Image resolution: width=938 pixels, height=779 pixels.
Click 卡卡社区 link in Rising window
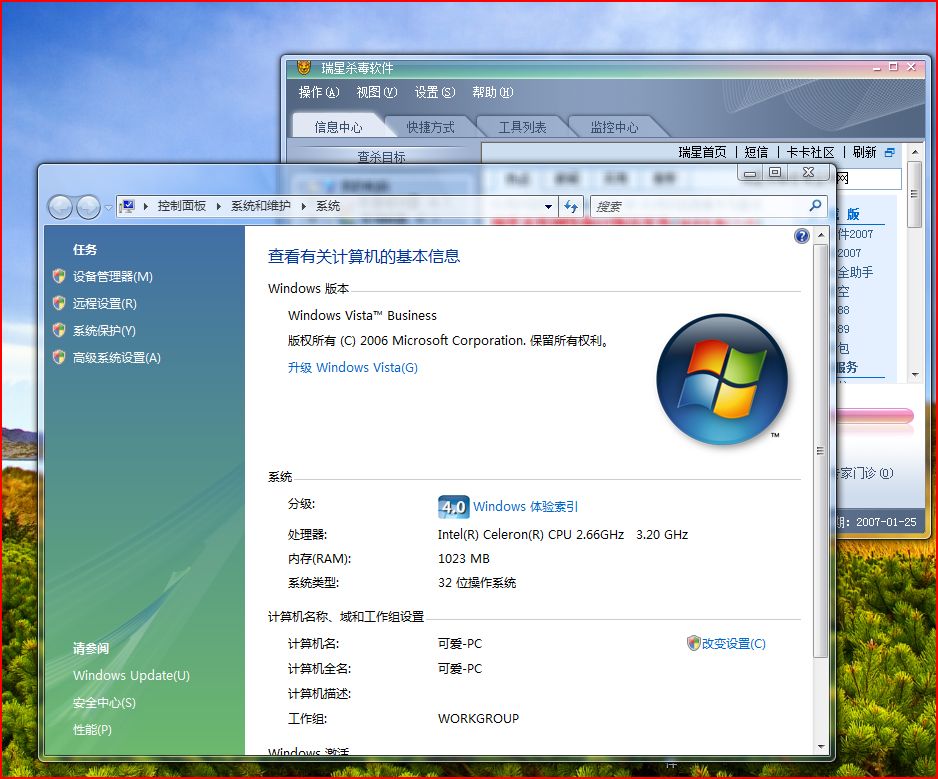click(811, 153)
